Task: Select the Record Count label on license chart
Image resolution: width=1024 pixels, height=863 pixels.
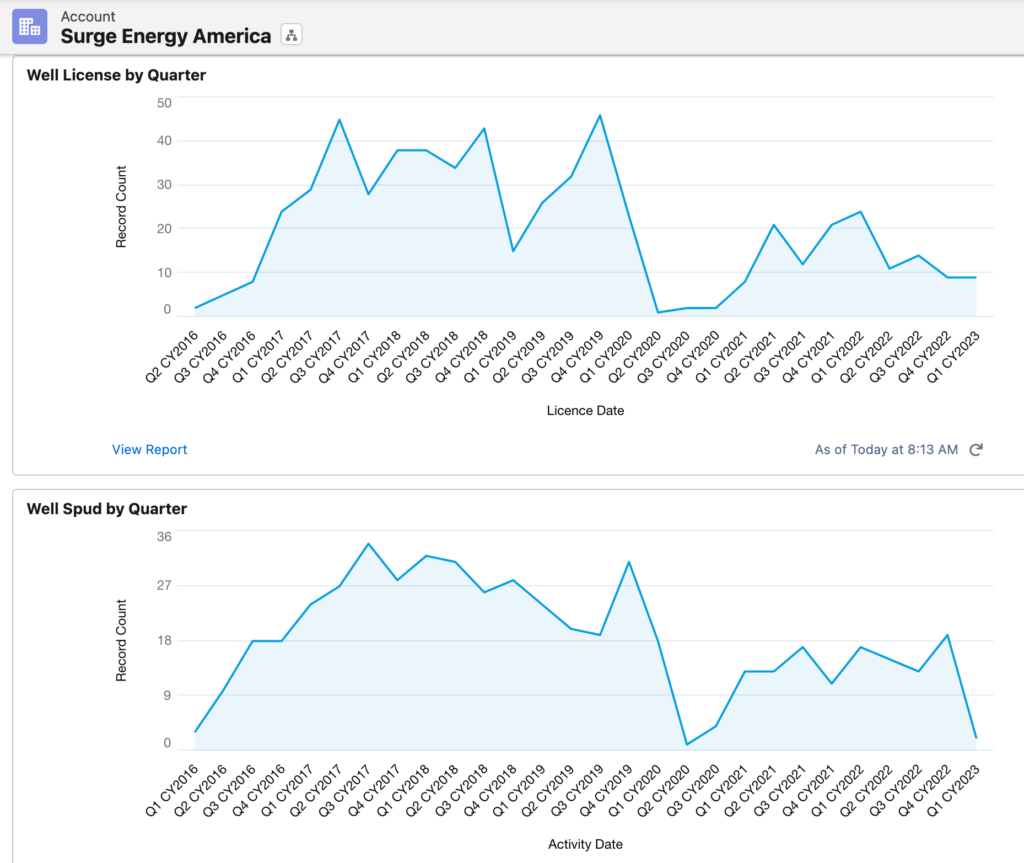Action: [122, 207]
